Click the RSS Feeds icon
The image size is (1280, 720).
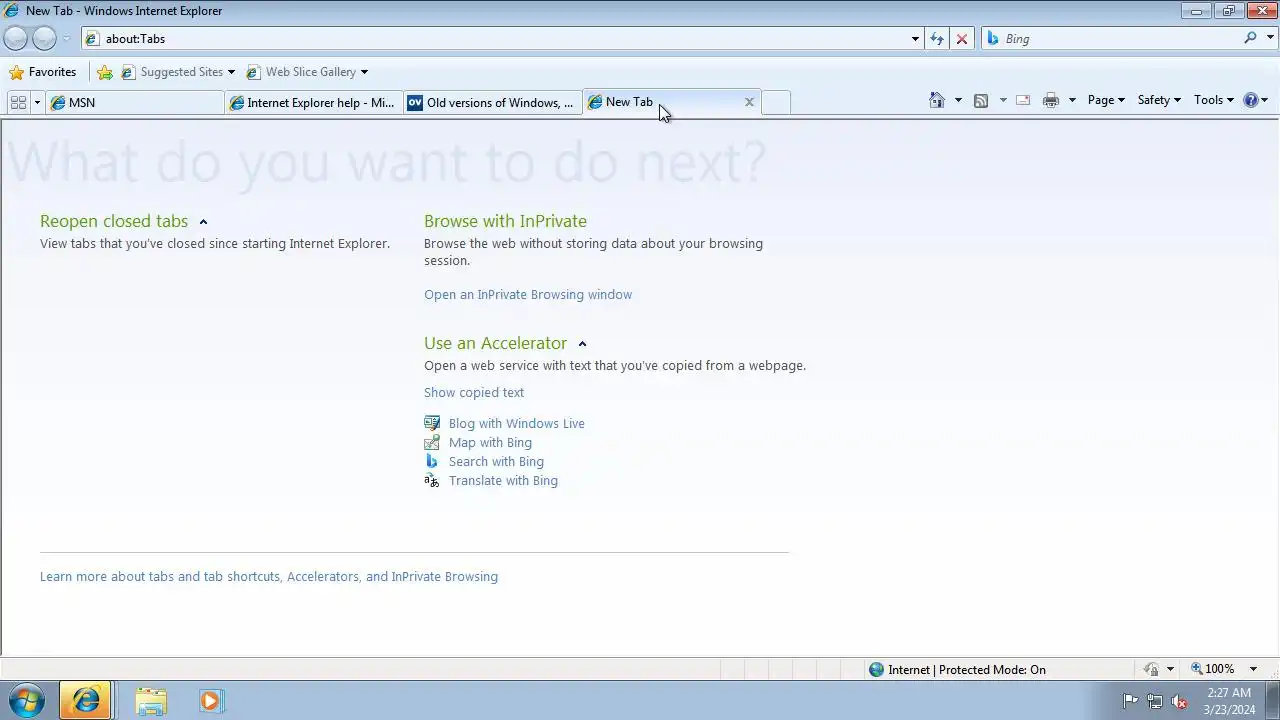(981, 100)
